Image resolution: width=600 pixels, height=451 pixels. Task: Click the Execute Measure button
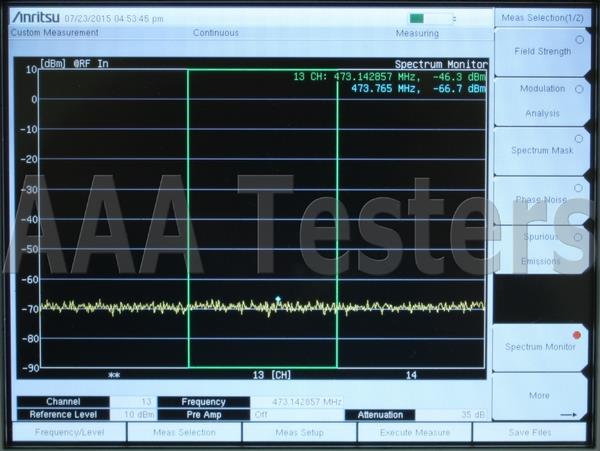pyautogui.click(x=415, y=432)
